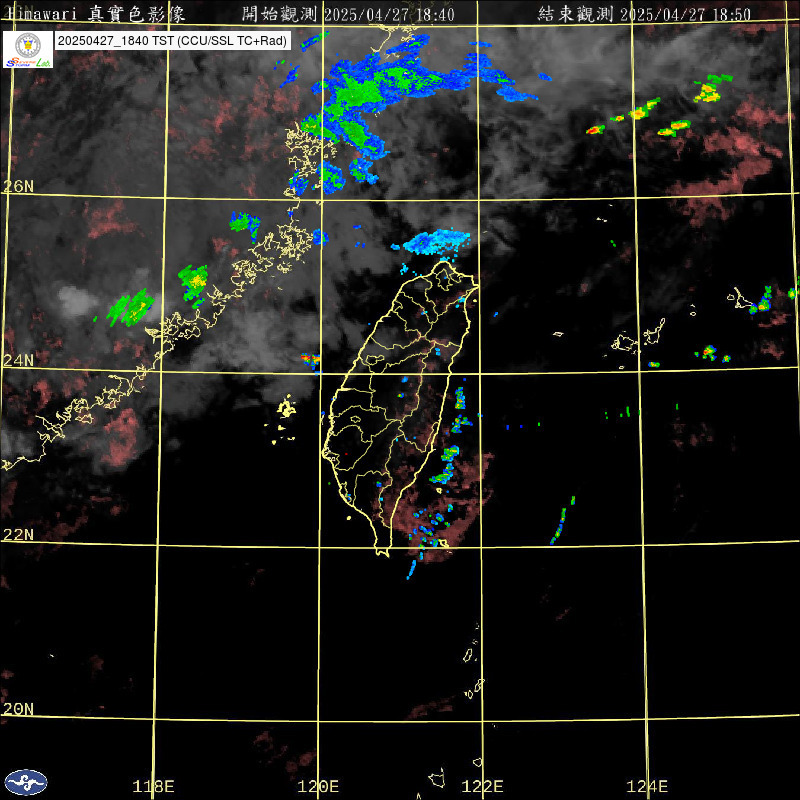The width and height of the screenshot is (800, 800).
Task: Click the 'Himawari 真實色影像' title text
Action: (95, 14)
